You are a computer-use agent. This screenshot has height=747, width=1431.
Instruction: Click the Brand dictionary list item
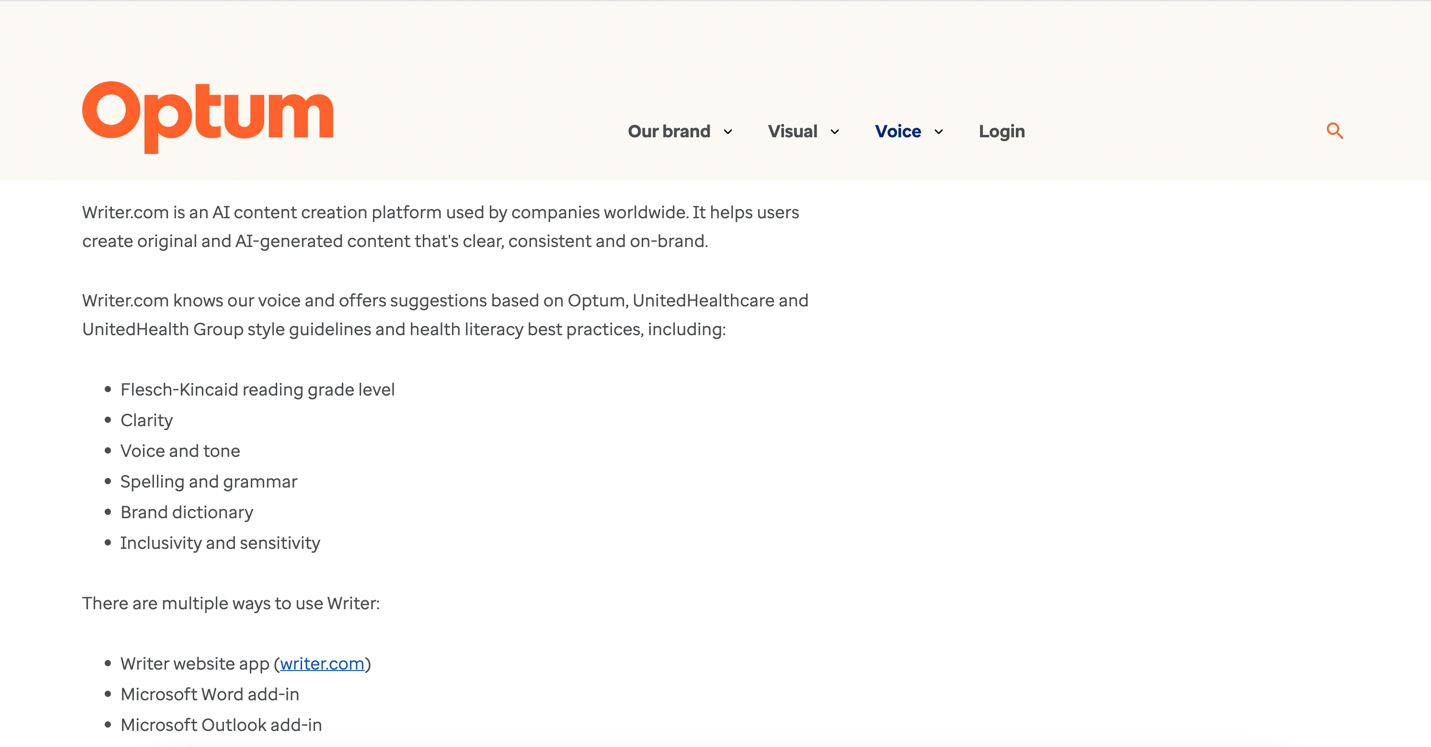coord(186,512)
